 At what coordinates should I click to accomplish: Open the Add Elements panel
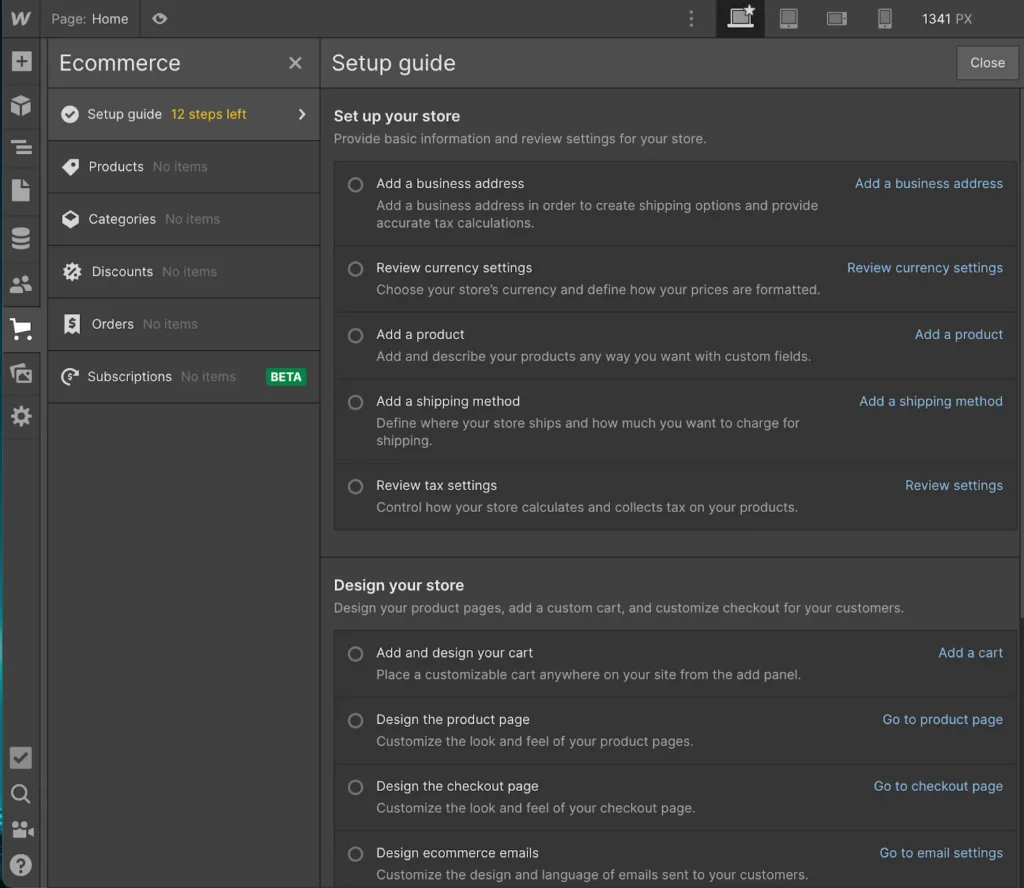pos(21,61)
